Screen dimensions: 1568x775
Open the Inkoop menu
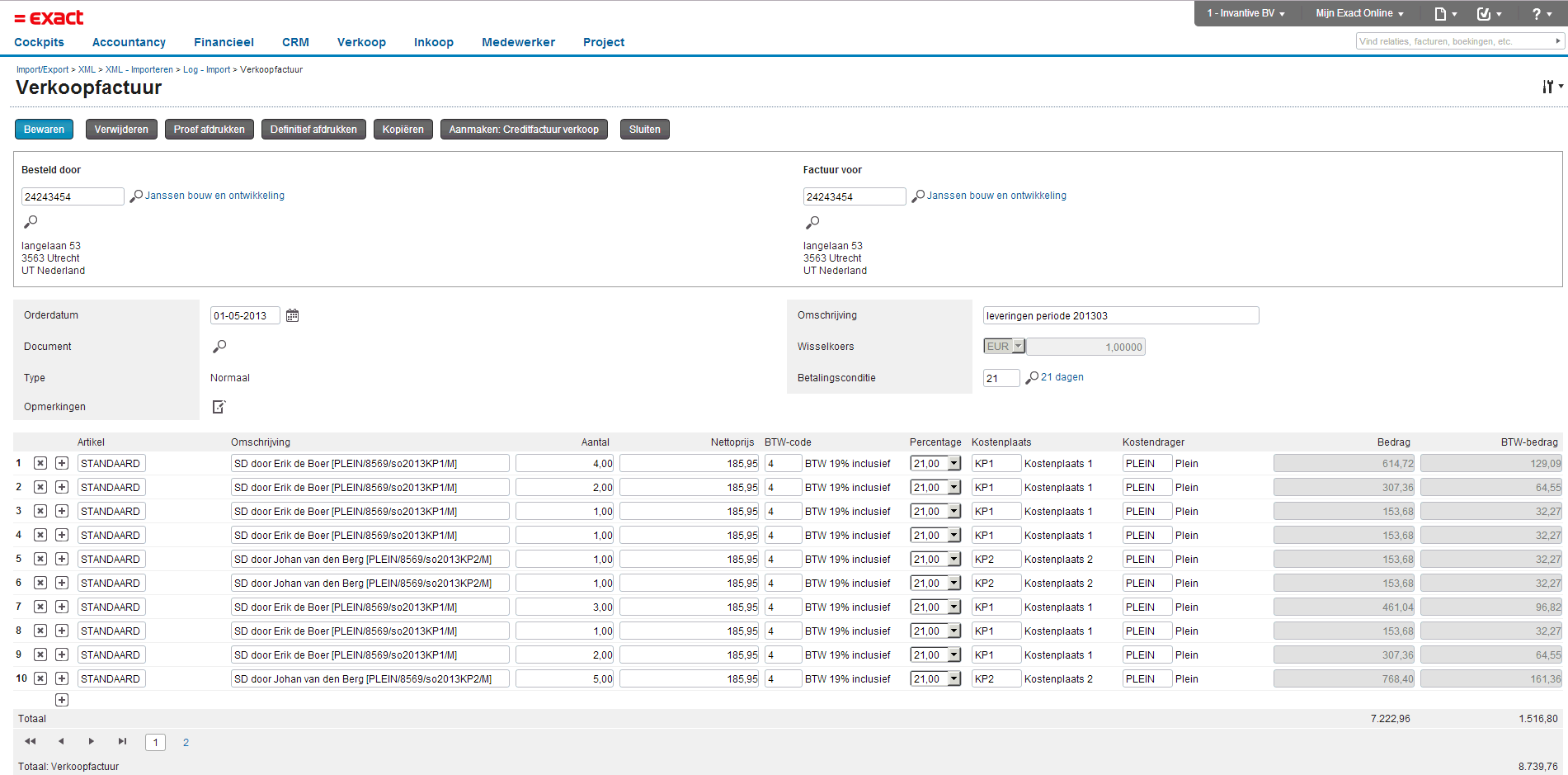(434, 42)
